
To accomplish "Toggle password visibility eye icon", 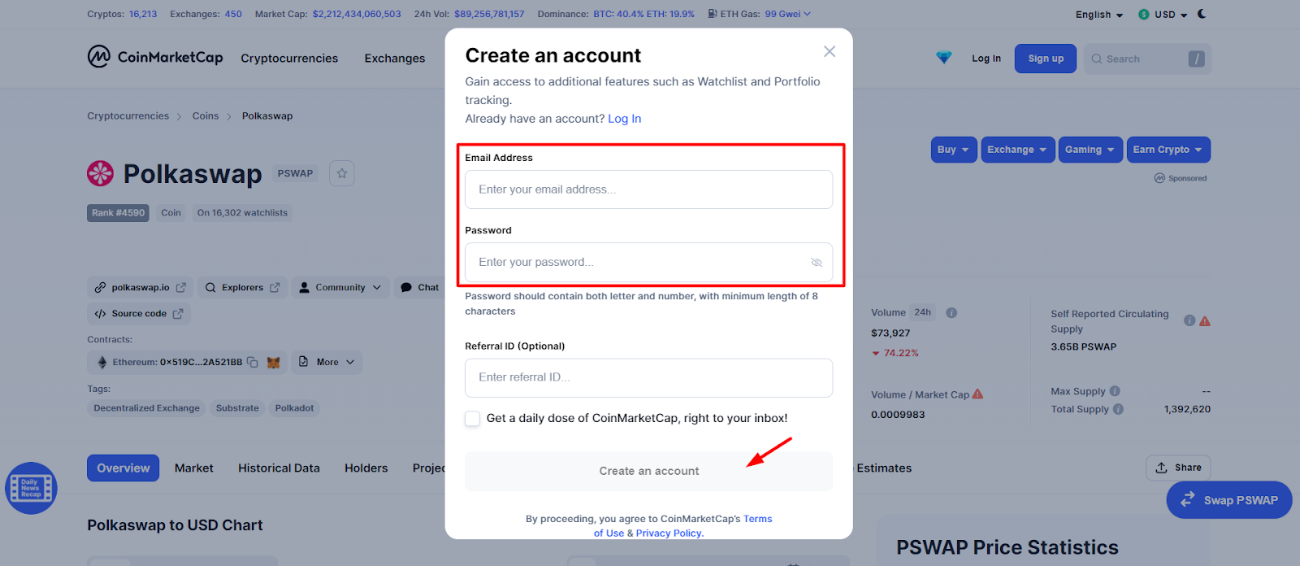I will (x=816, y=262).
